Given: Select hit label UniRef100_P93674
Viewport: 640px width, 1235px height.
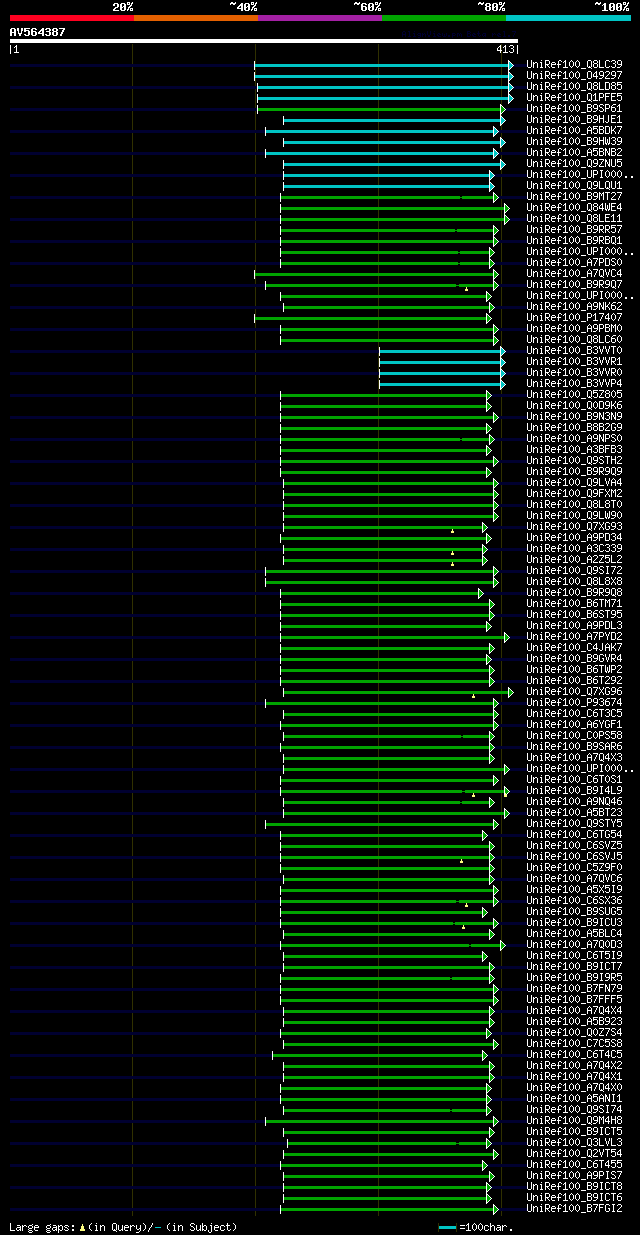Looking at the screenshot, I should pyautogui.click(x=575, y=702).
